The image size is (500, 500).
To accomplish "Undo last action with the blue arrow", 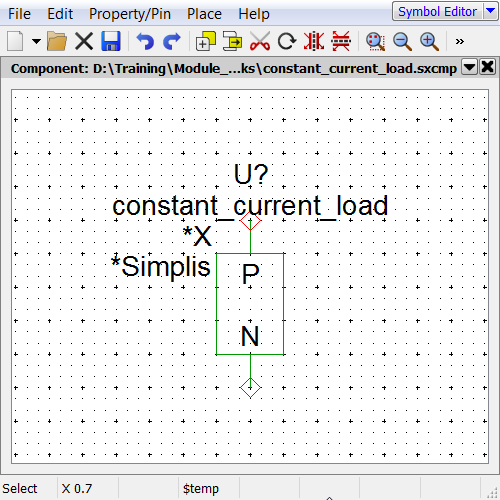I will point(145,41).
